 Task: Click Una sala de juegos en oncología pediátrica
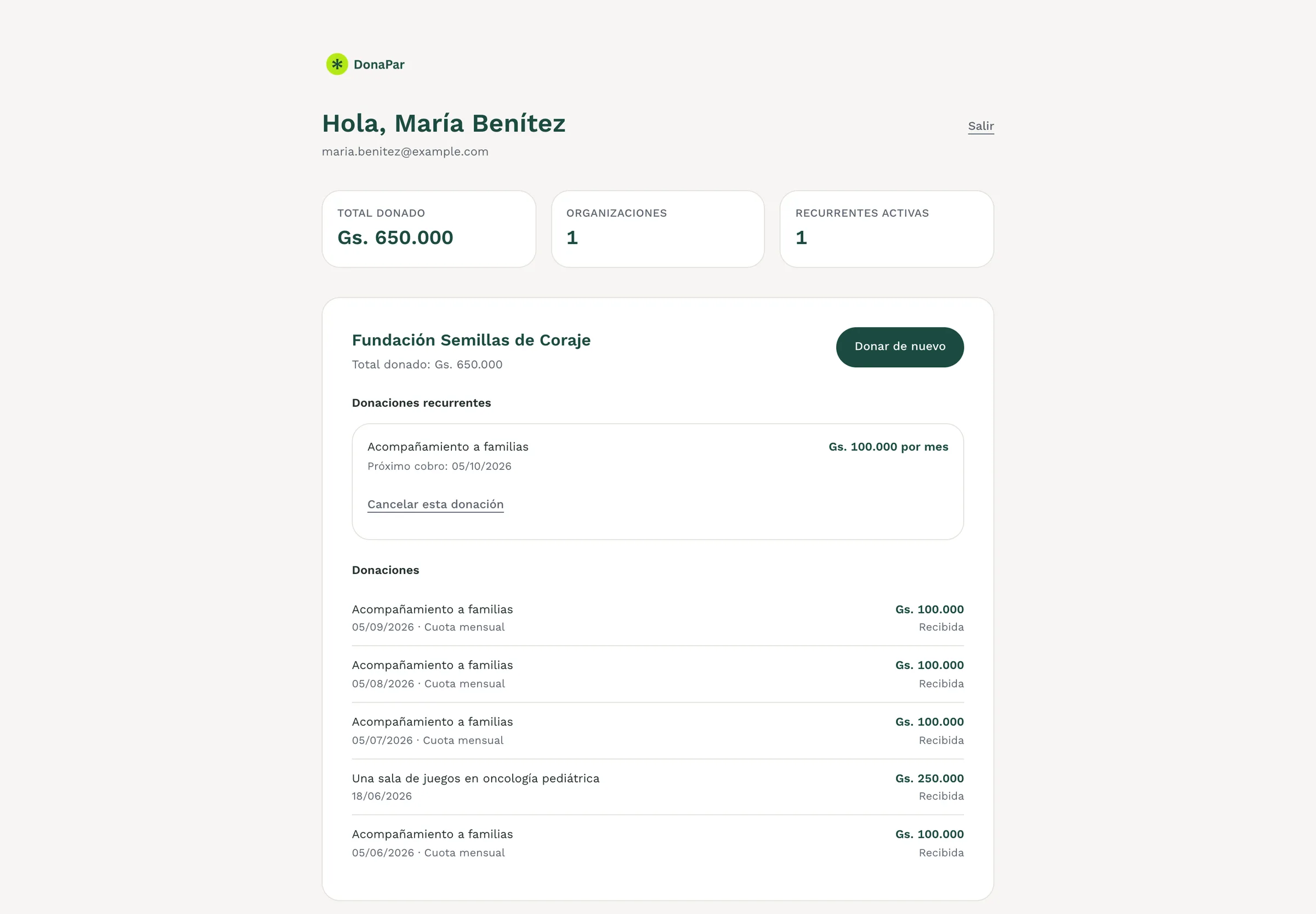click(x=475, y=779)
